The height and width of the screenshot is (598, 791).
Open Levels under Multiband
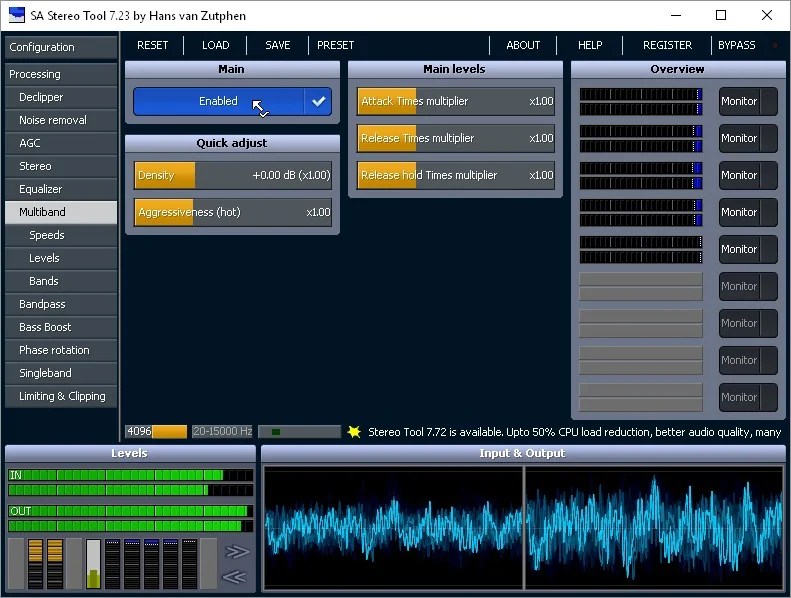click(61, 258)
